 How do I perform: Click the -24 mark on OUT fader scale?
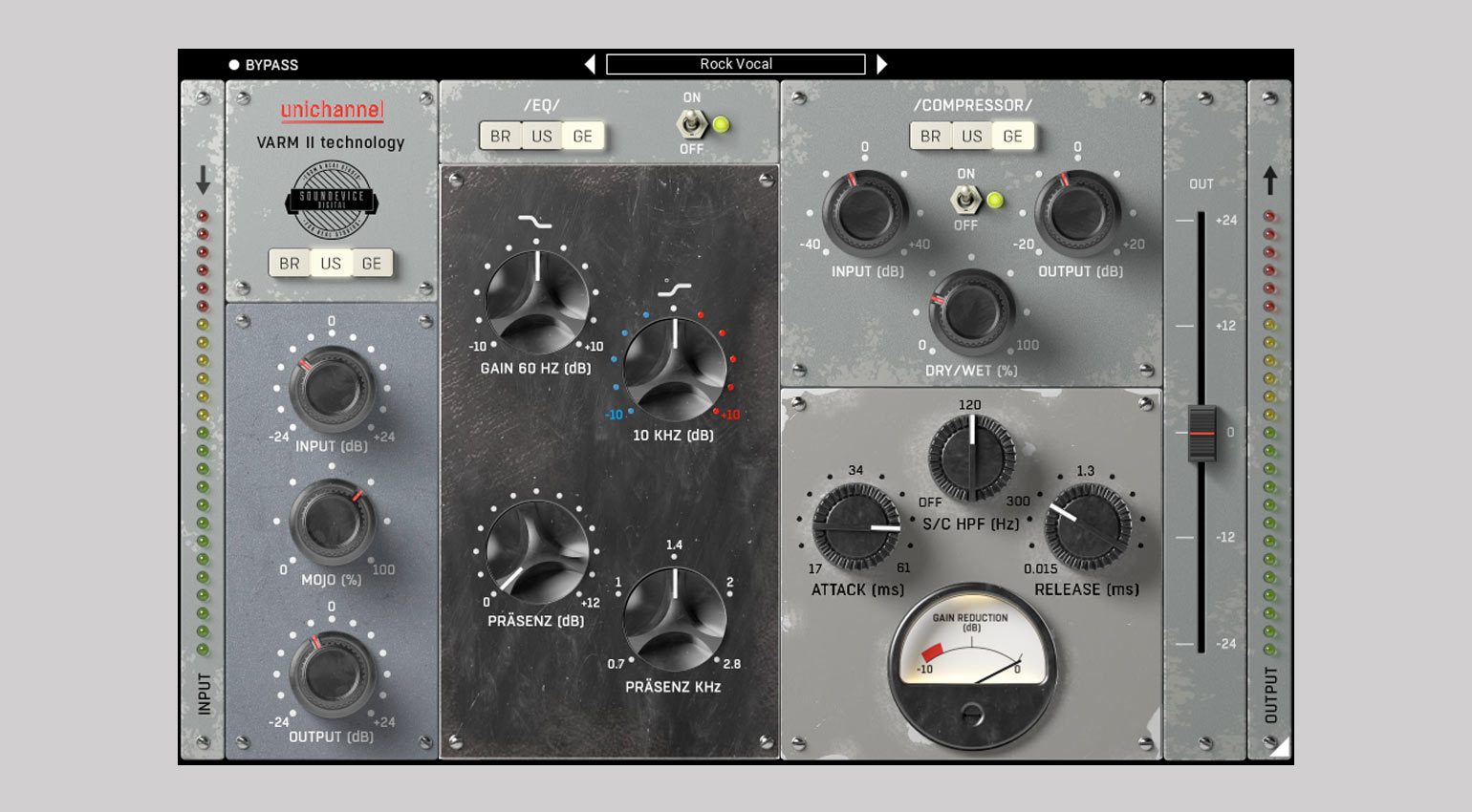pyautogui.click(x=1225, y=644)
